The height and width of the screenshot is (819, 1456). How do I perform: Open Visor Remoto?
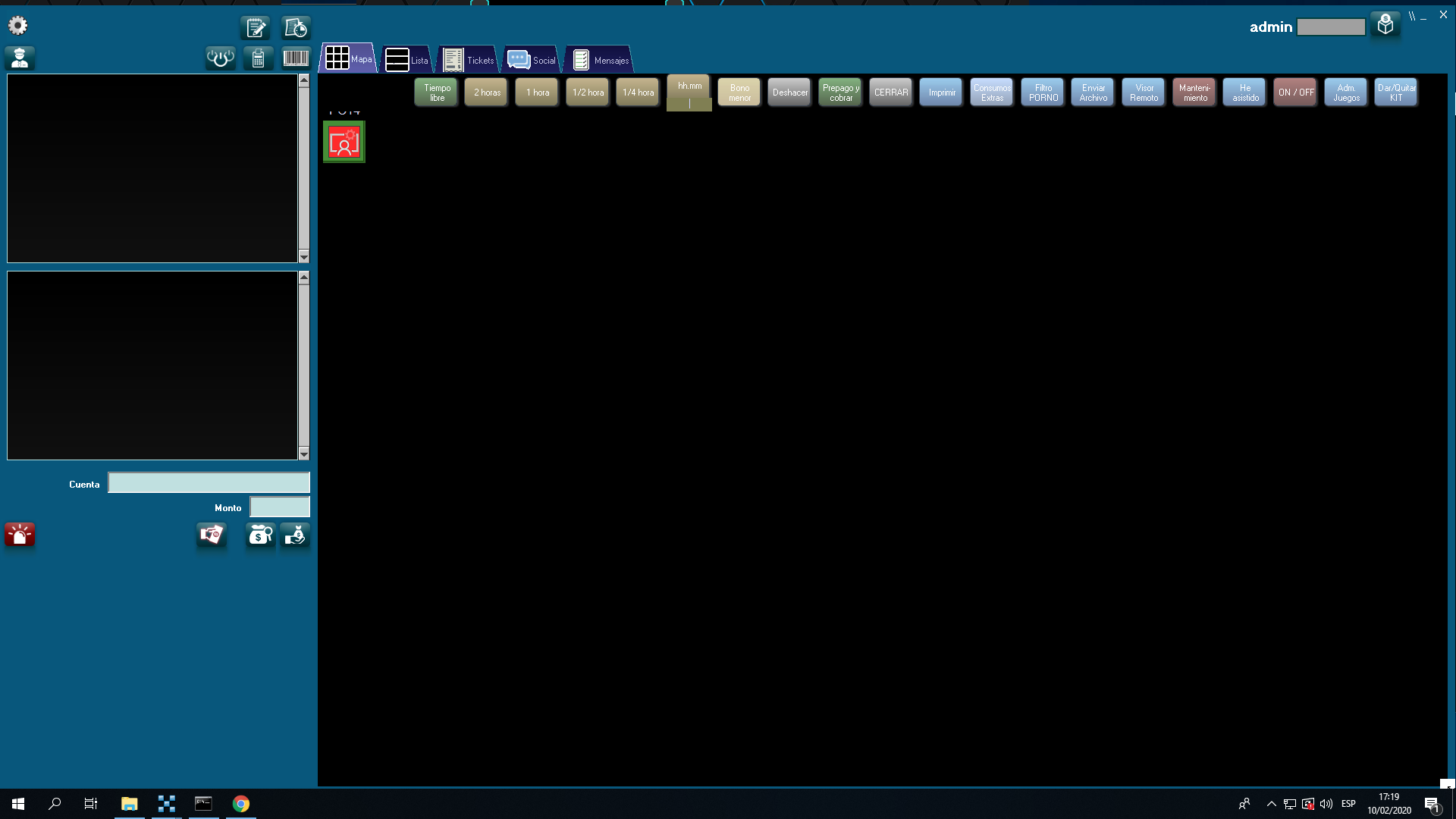[1144, 93]
